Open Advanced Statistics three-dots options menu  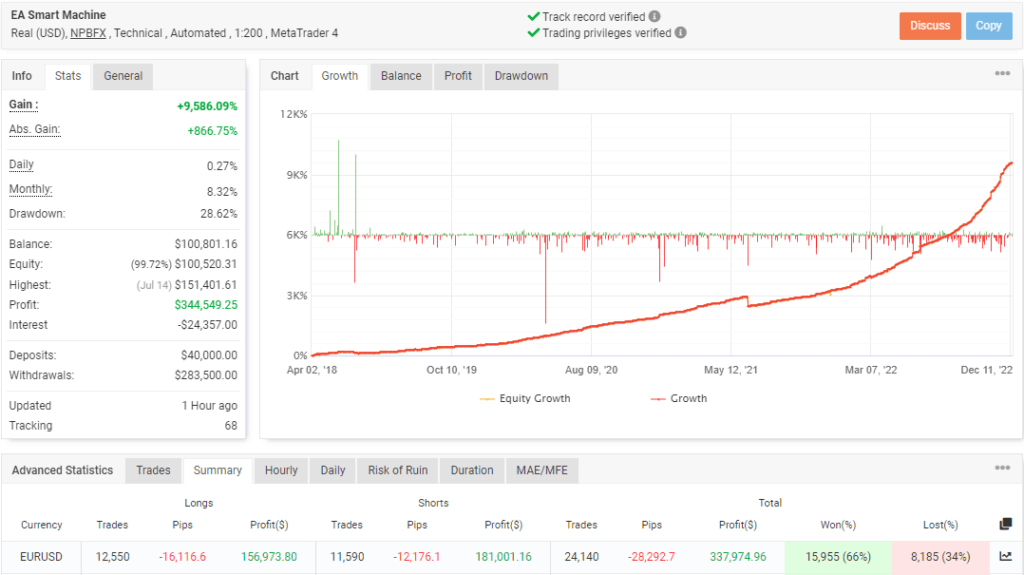1002,469
